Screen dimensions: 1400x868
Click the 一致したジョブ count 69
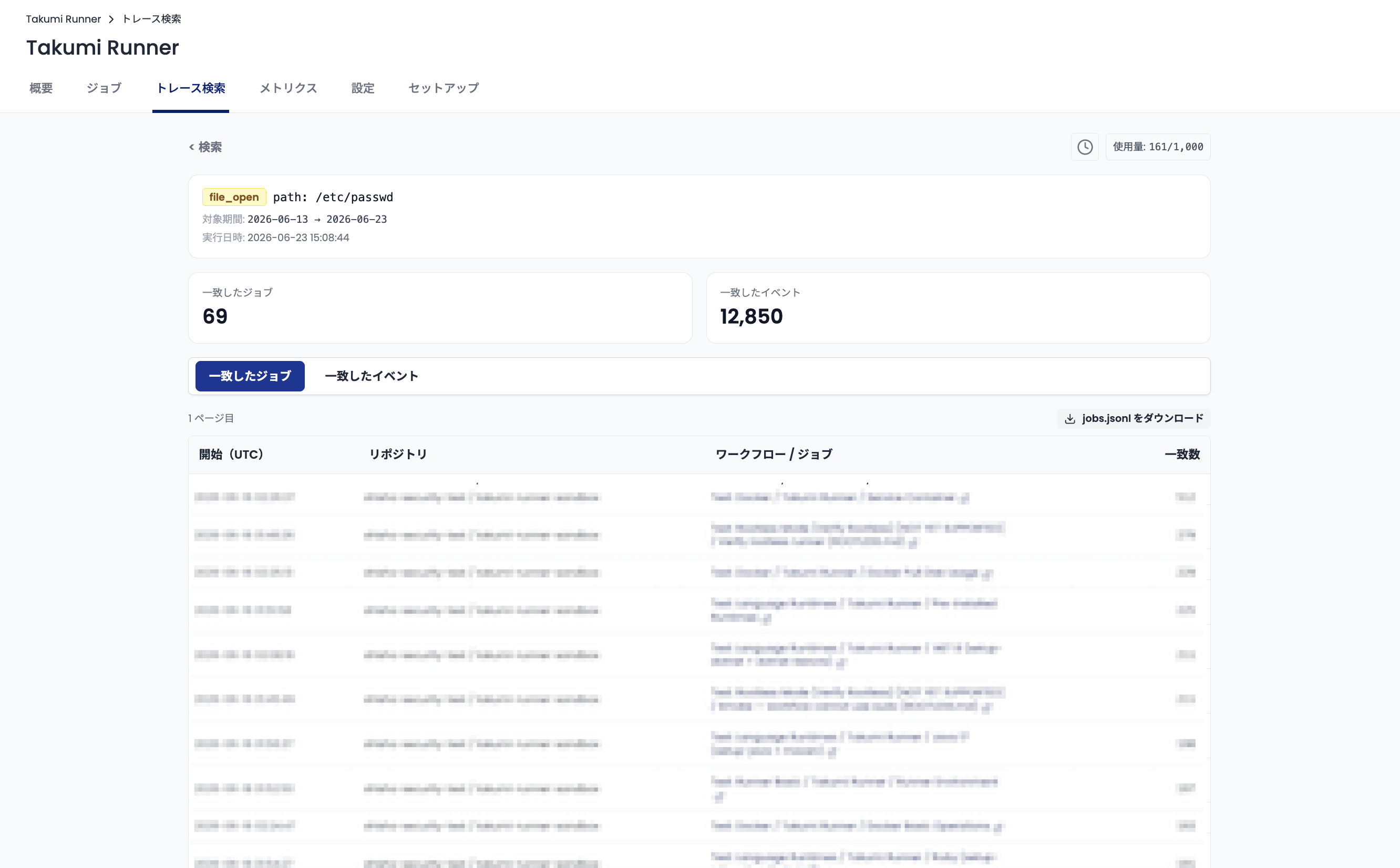coord(215,316)
